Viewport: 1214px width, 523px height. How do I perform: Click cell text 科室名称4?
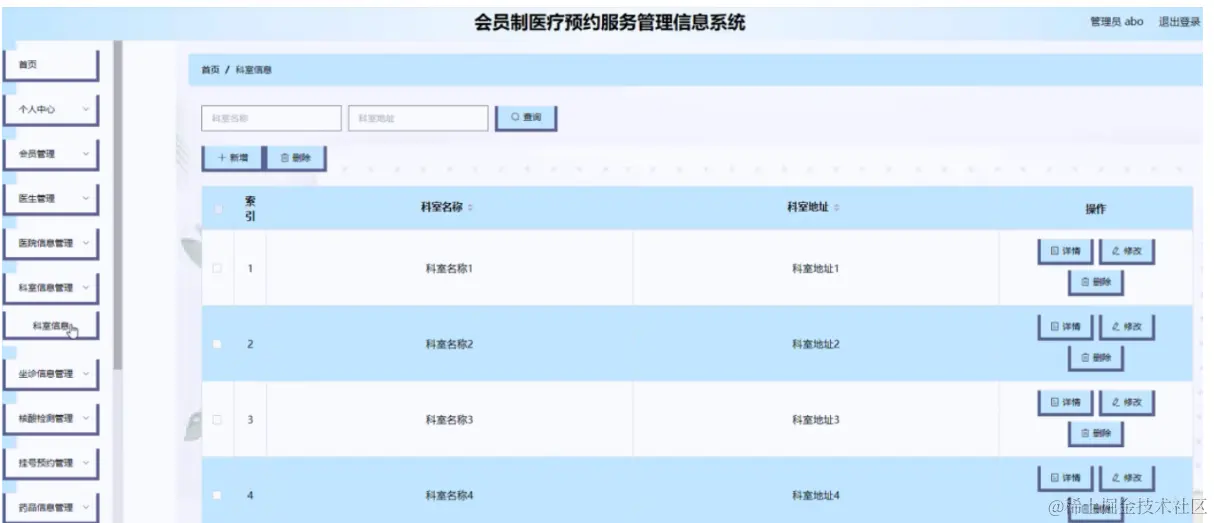pos(449,495)
